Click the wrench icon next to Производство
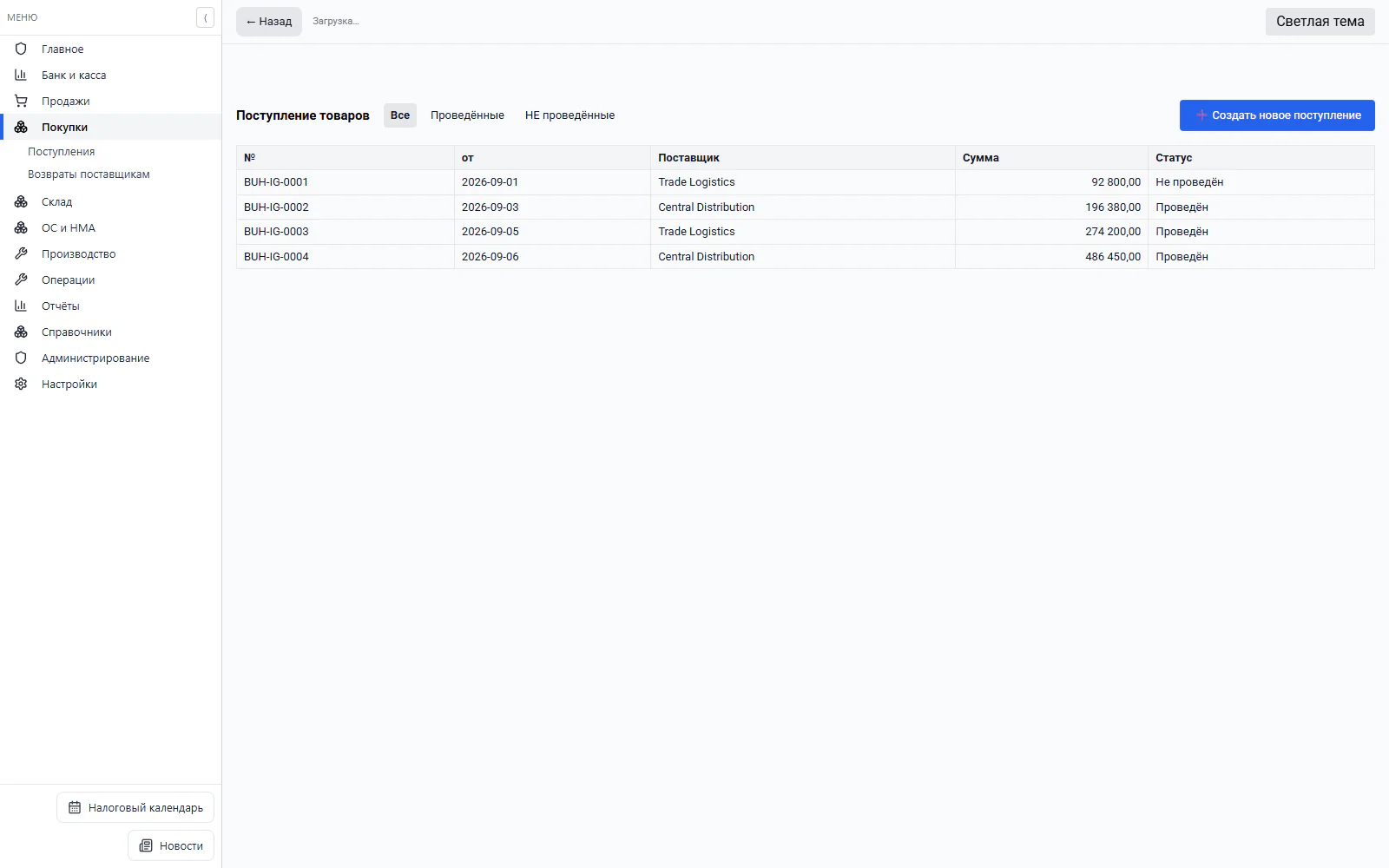1389x868 pixels. click(x=21, y=253)
